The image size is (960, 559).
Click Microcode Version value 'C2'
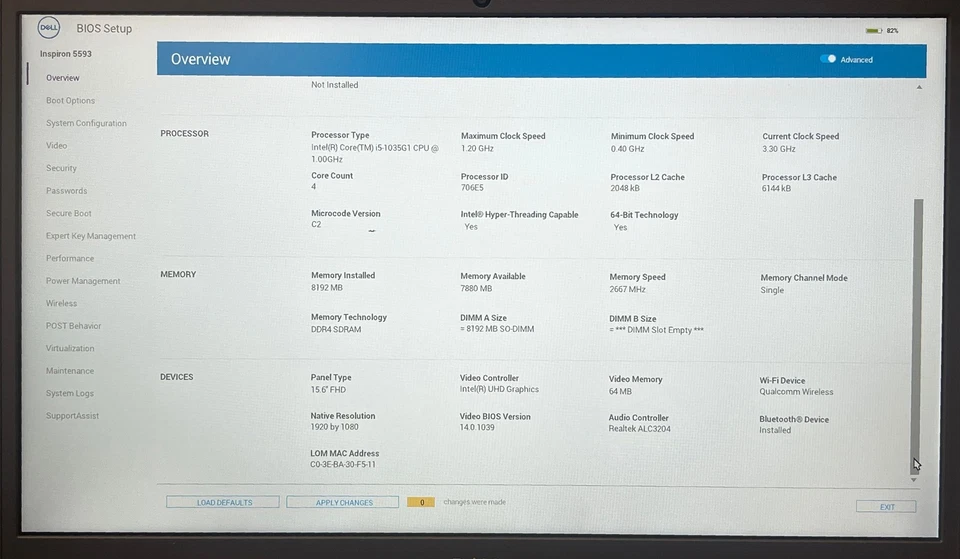coord(316,225)
